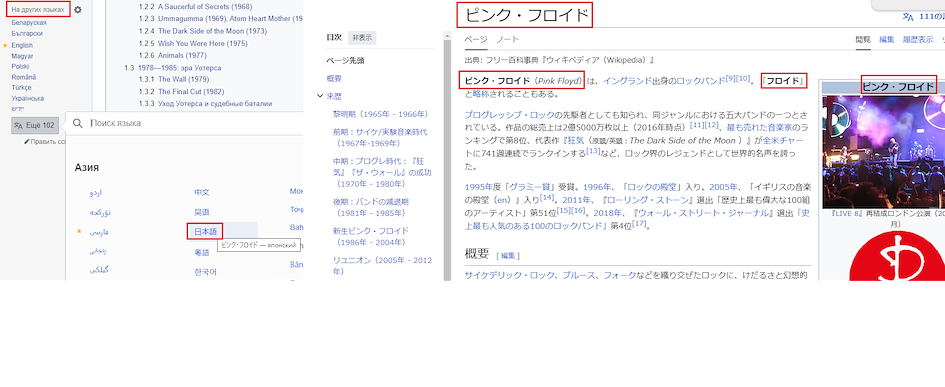Choose the اردو language link

coord(96,193)
